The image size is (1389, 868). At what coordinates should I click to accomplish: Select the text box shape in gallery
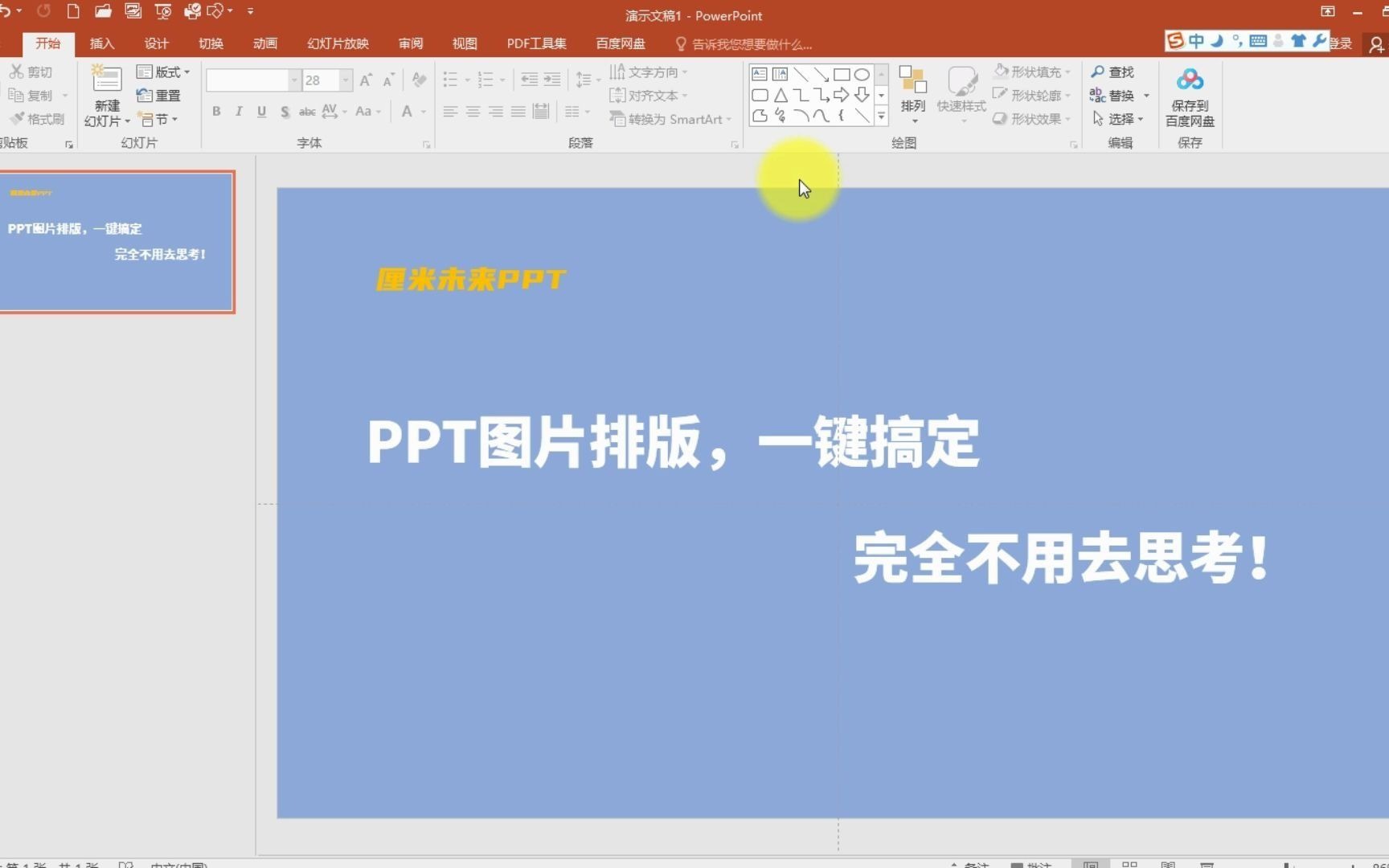click(760, 74)
